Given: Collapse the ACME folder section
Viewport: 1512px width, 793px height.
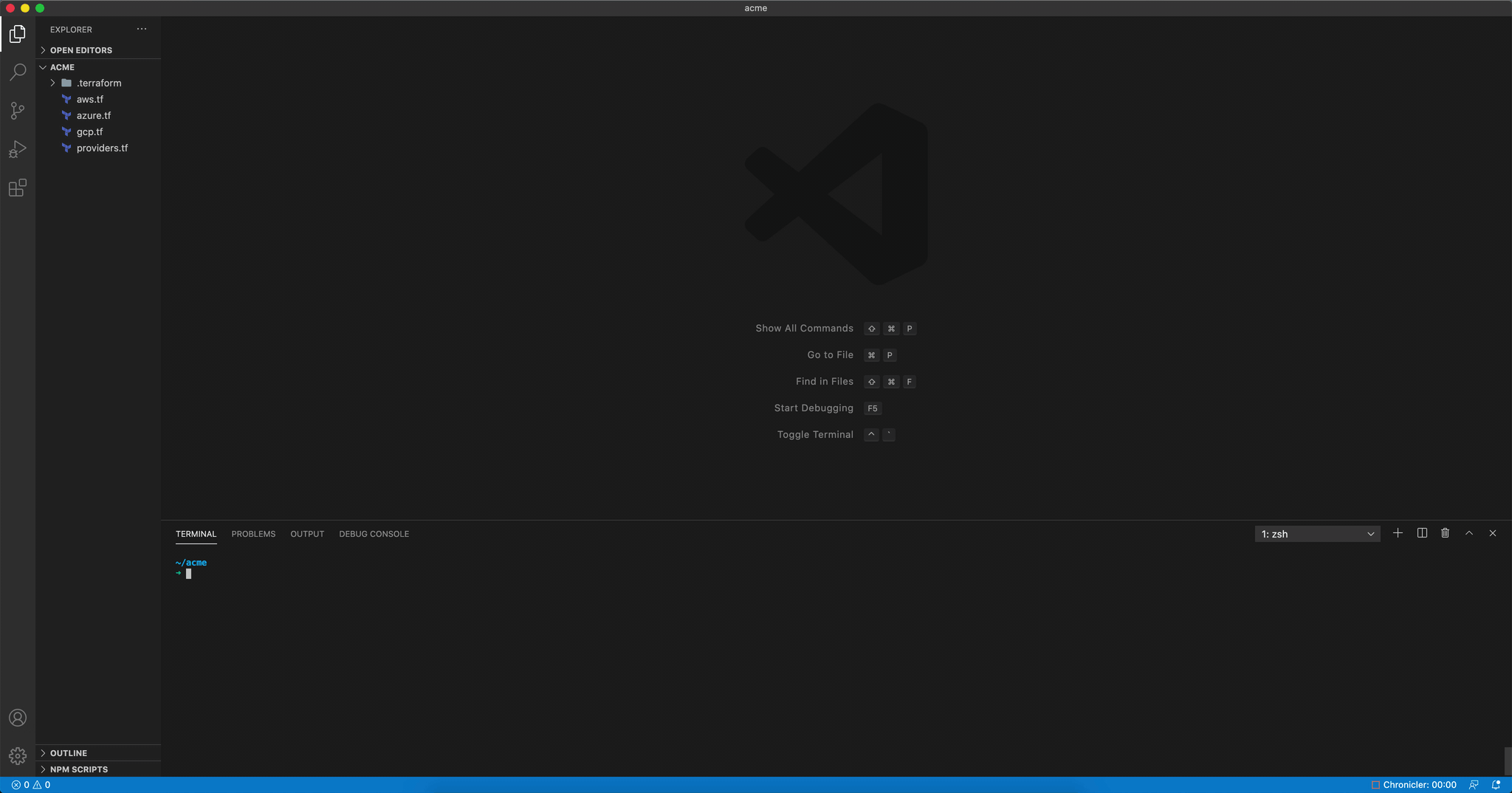Looking at the screenshot, I should (98, 67).
